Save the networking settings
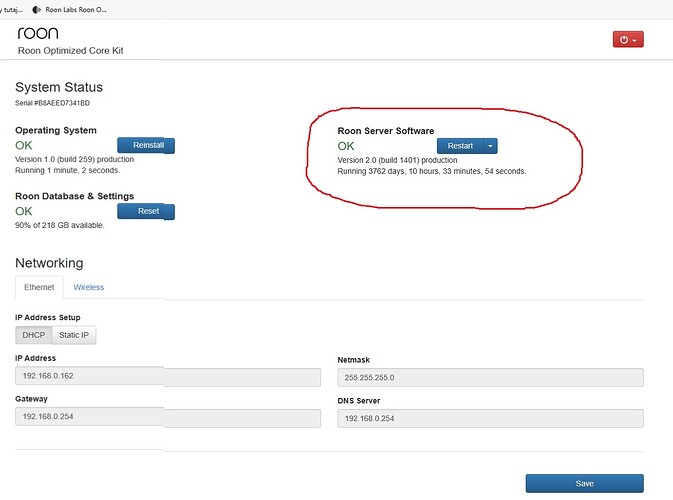The height and width of the screenshot is (500, 673). (585, 484)
